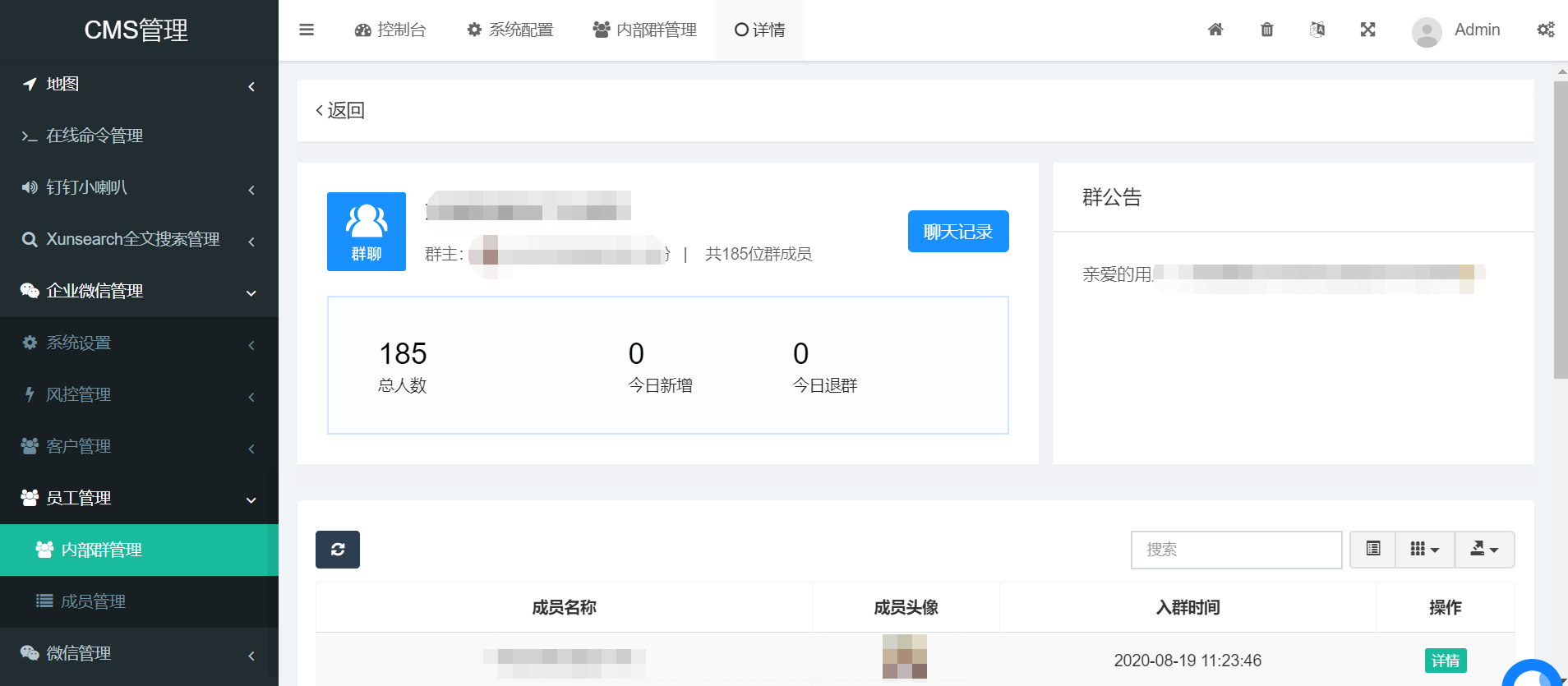Click the home icon in top bar
Viewport: 1568px width, 686px height.
click(1215, 30)
